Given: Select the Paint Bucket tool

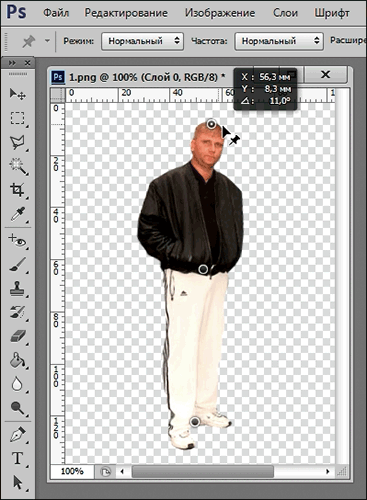Looking at the screenshot, I should [17, 360].
